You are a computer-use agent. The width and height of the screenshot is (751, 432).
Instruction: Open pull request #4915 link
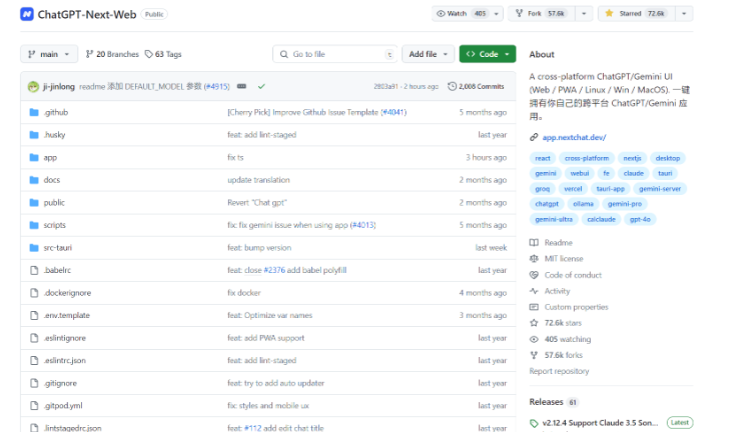(217, 87)
